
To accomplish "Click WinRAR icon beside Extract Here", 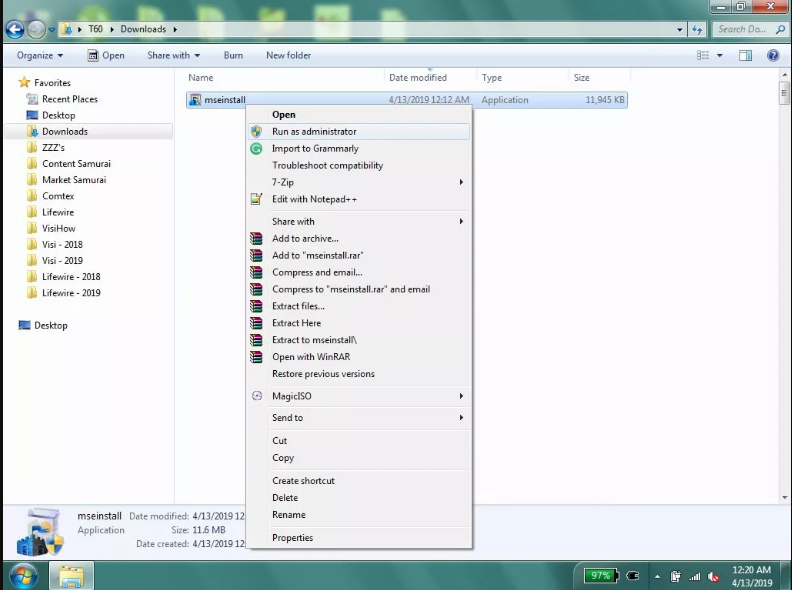I will 257,323.
